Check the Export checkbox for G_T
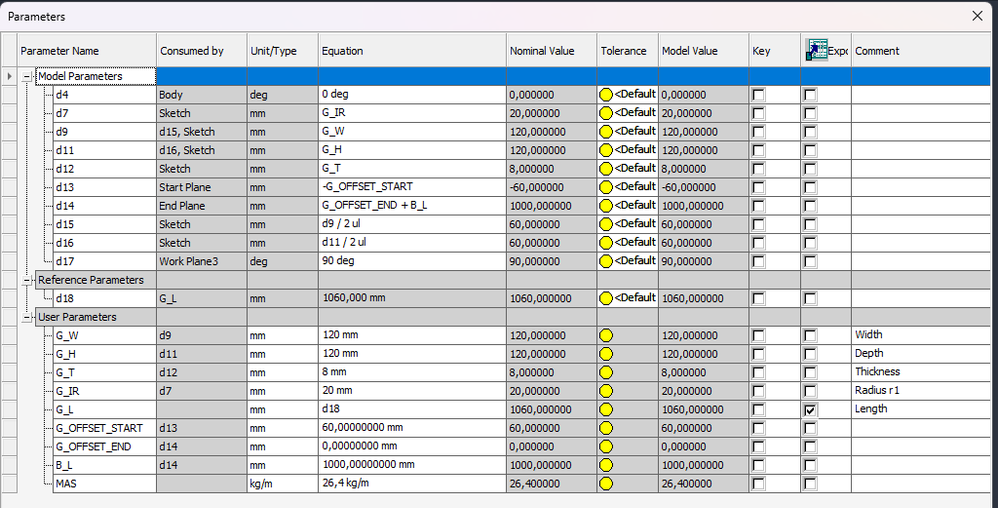The height and width of the screenshot is (508, 998). coord(810,372)
